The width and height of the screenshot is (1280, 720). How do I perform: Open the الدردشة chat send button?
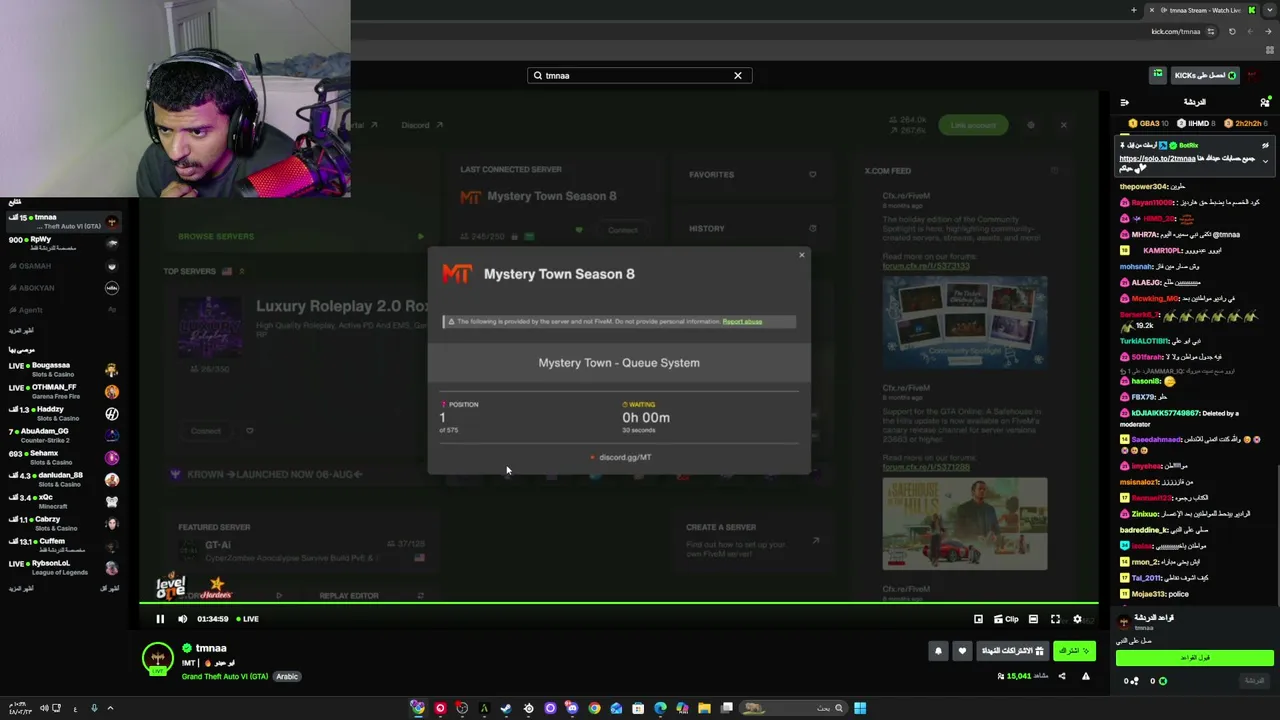click(1254, 681)
